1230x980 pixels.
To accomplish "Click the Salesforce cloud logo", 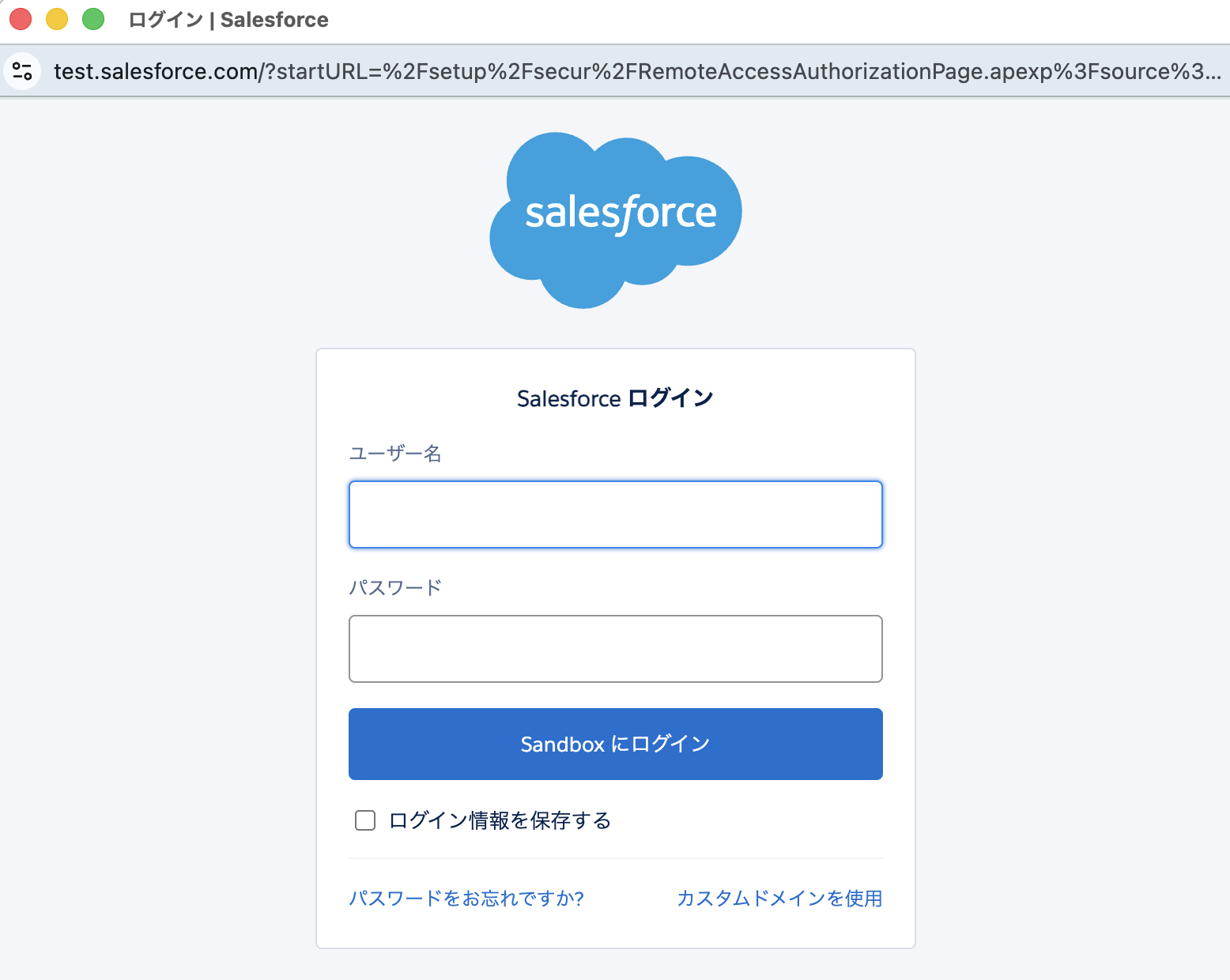I will tap(615, 220).
